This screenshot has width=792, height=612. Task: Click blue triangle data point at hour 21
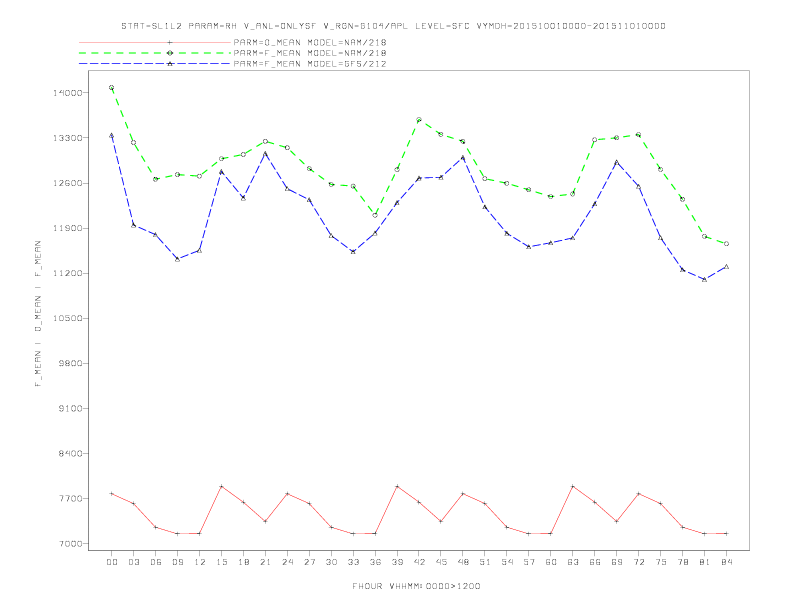click(x=266, y=153)
